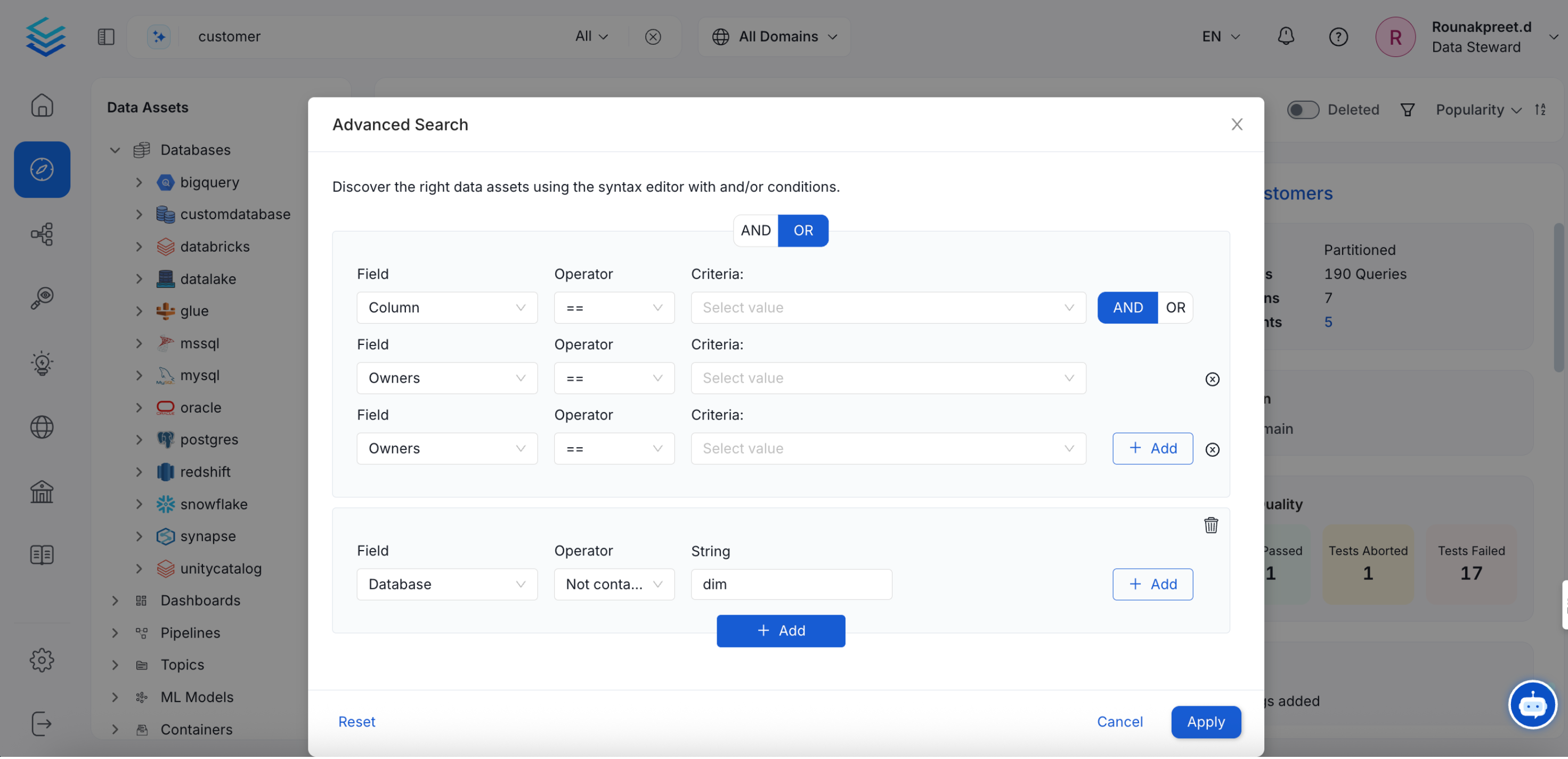1568x759 pixels.
Task: Select the Explore compass icon in sidebar
Action: pos(42,169)
